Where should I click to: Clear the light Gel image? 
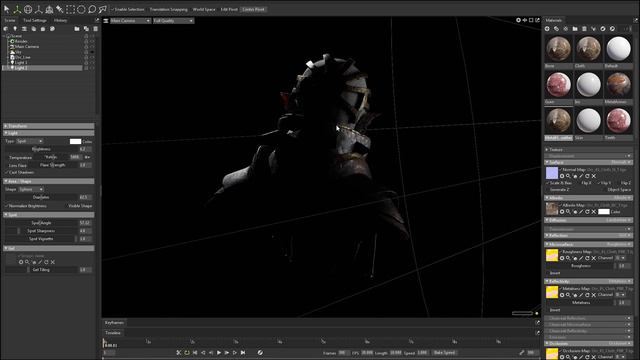(53, 262)
